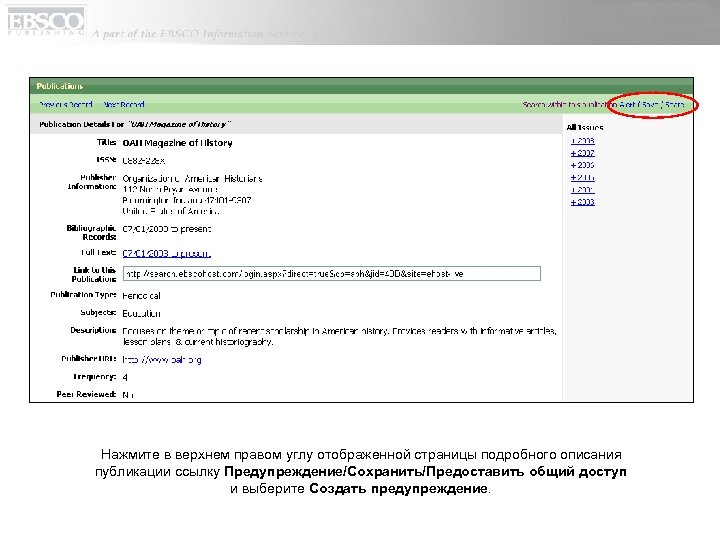Expand the 2003 issues list
Image resolution: width=720 pixels, height=540 pixels.
click(583, 202)
